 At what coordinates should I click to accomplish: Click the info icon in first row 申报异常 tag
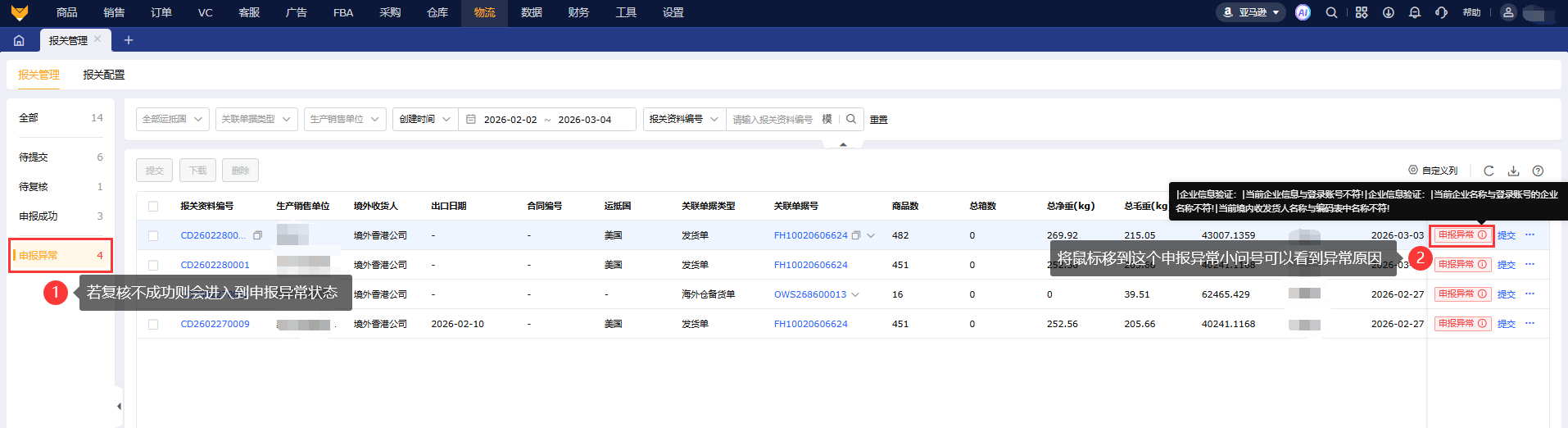click(x=1482, y=234)
